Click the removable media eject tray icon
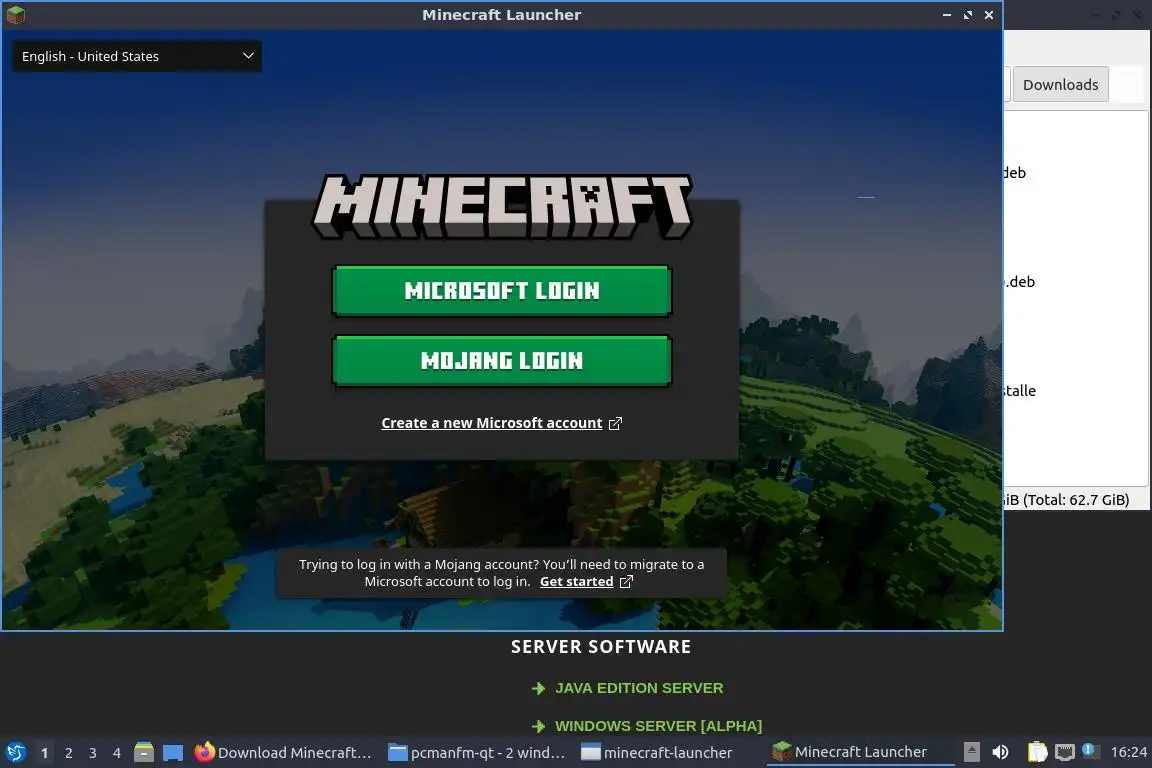Image resolution: width=1152 pixels, height=768 pixels. pyautogui.click(x=971, y=752)
